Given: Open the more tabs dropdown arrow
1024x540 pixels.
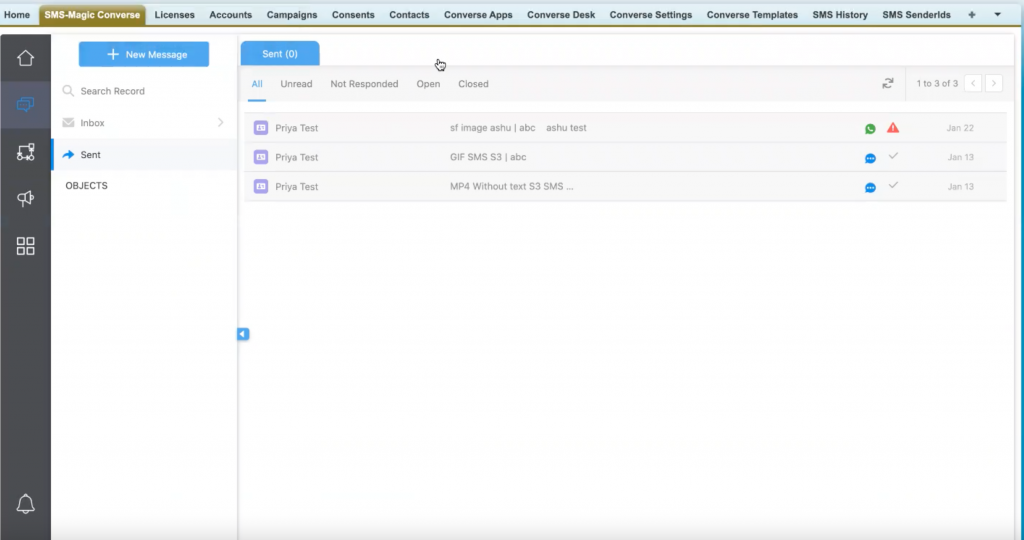Looking at the screenshot, I should (x=997, y=14).
